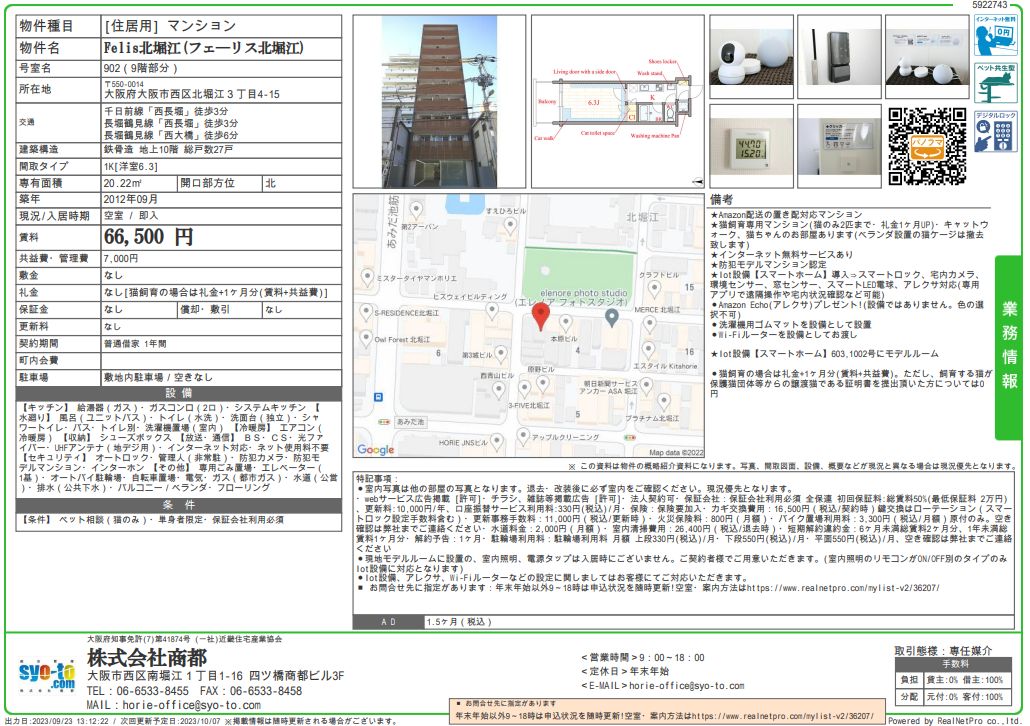The height and width of the screenshot is (726, 1030).
Task: Open the smart lock photo thumbnail
Action: pyautogui.click(x=839, y=58)
